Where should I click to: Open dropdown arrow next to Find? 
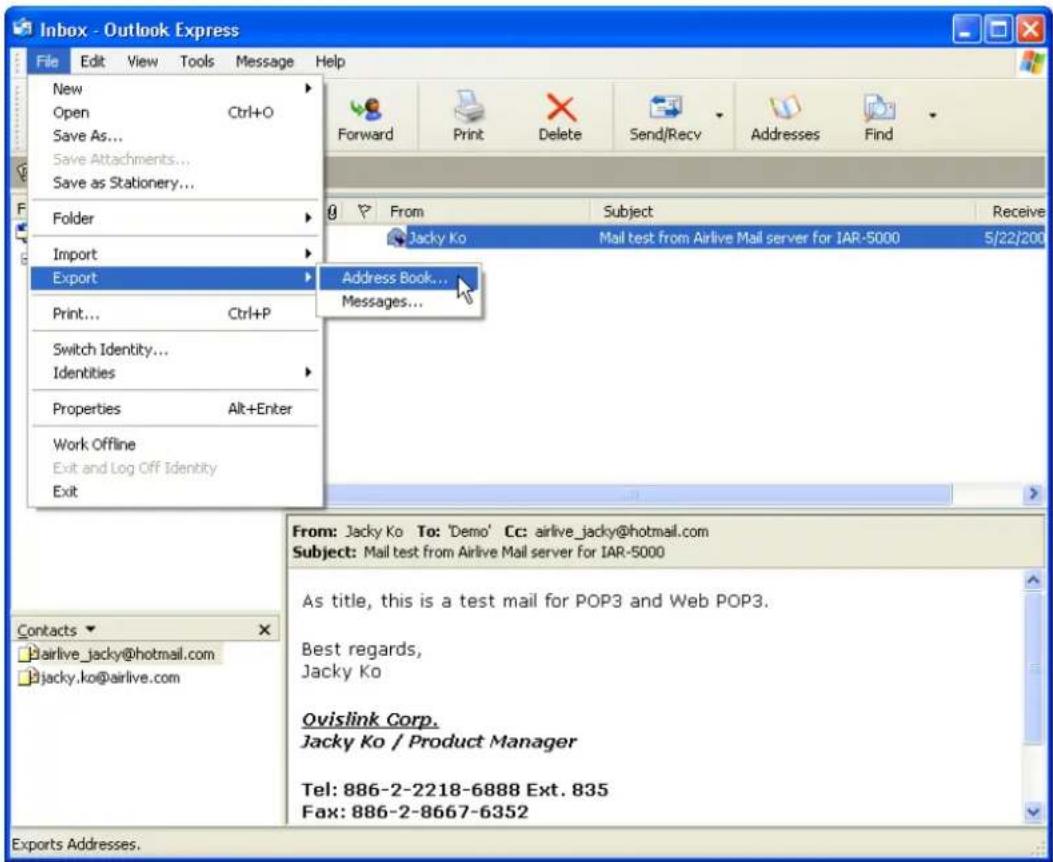pos(932,115)
